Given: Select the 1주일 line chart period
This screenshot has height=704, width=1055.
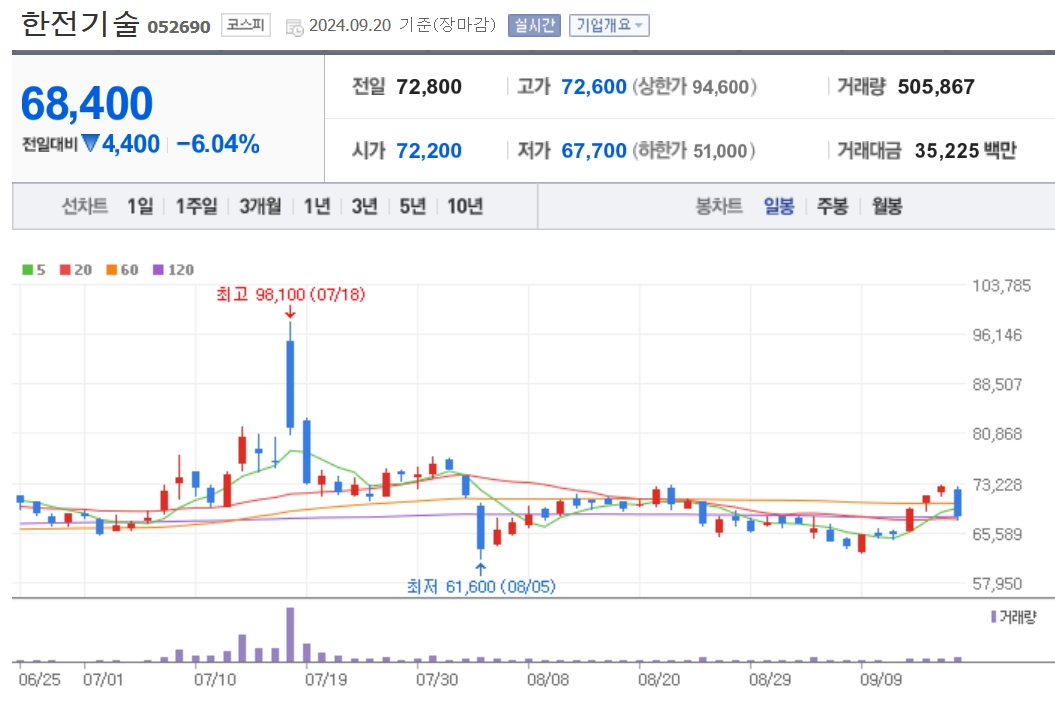Looking at the screenshot, I should point(196,206).
